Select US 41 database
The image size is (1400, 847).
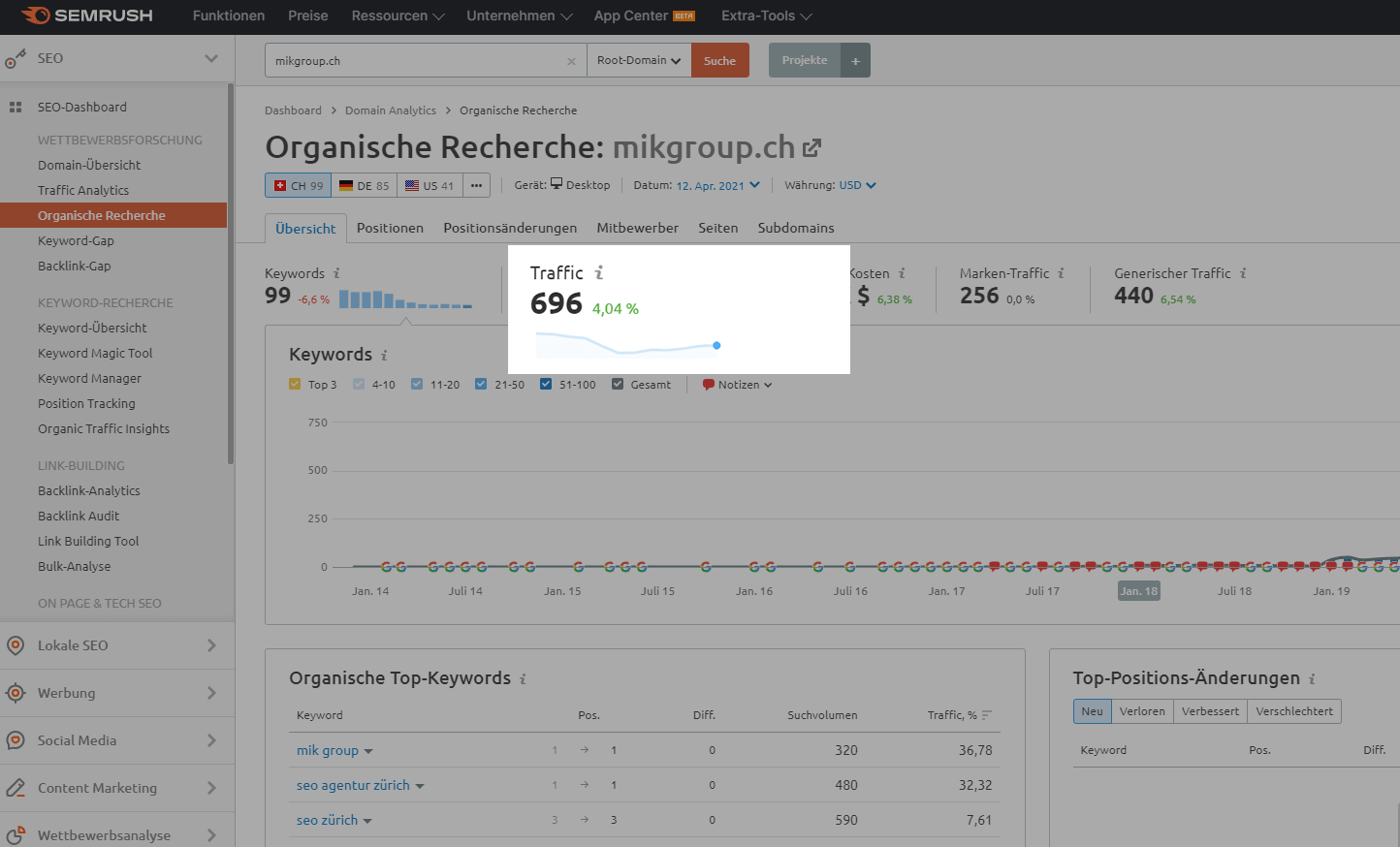tap(430, 185)
